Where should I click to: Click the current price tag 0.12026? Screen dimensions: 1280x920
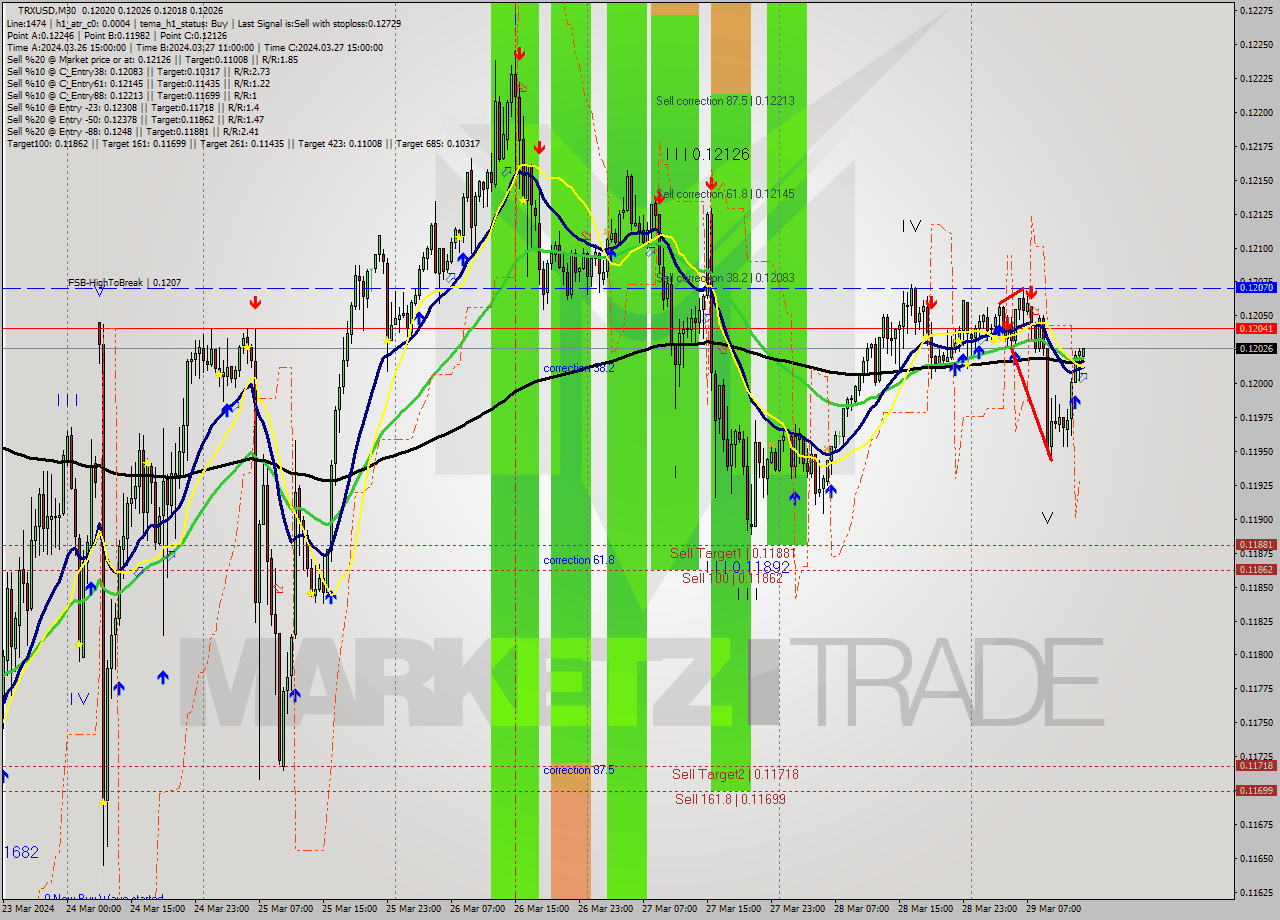1256,348
